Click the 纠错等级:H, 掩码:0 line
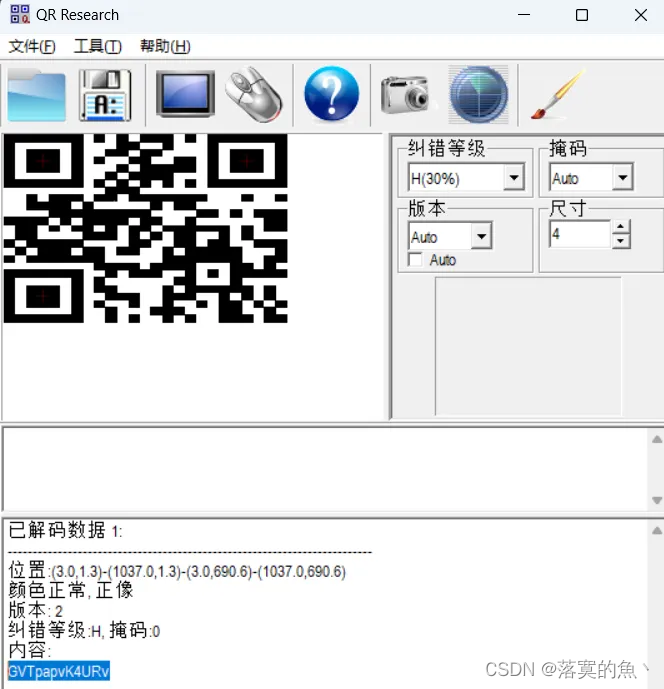The image size is (664, 689). (84, 631)
